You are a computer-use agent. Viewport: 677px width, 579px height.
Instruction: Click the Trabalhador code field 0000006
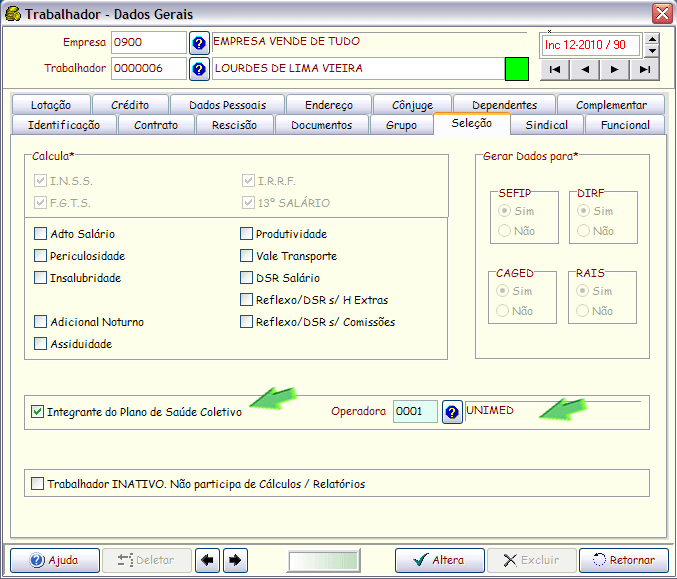pos(149,69)
